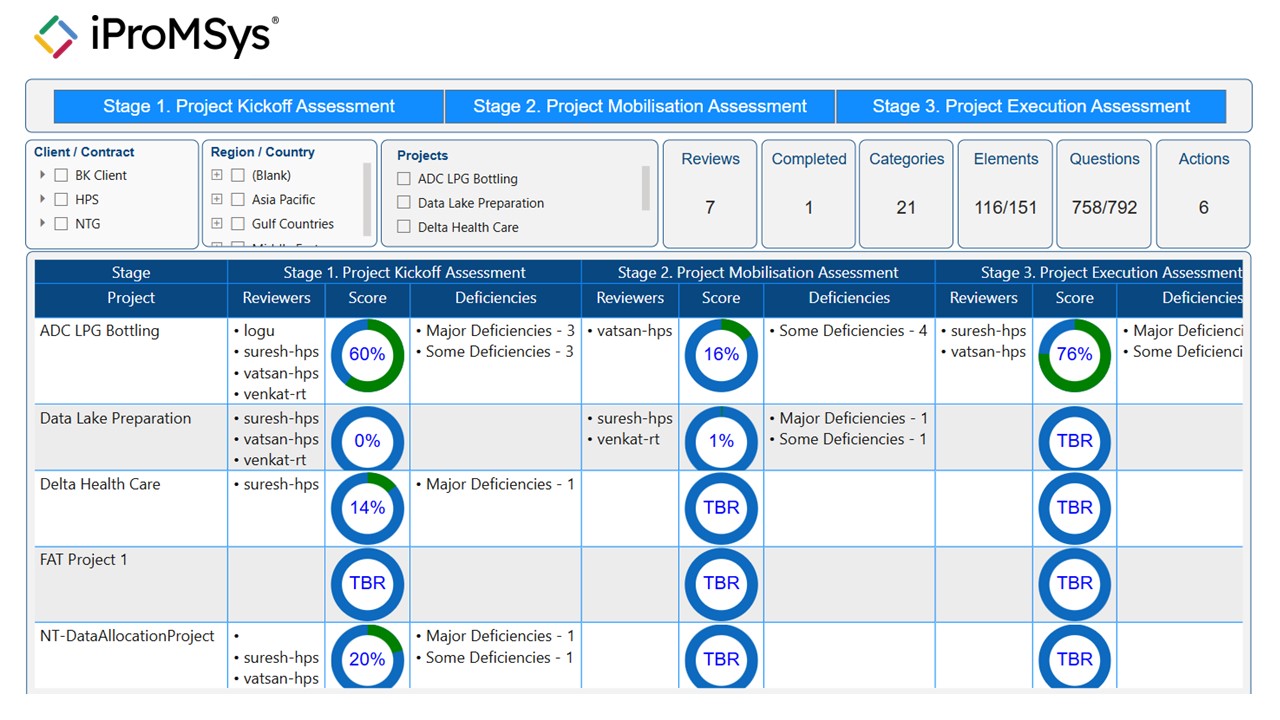
Task: Check ADC LPG Bottling in Projects filter
Action: pyautogui.click(x=404, y=179)
